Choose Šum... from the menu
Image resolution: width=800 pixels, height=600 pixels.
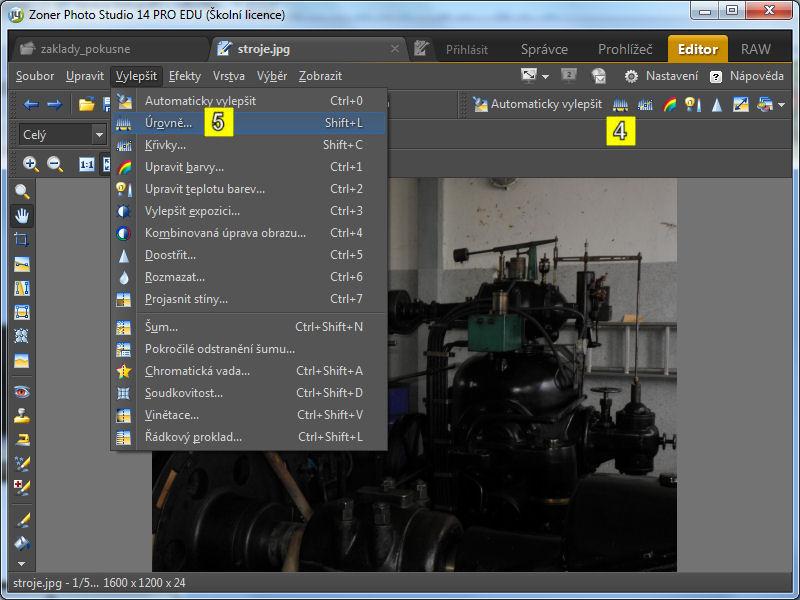[248, 327]
